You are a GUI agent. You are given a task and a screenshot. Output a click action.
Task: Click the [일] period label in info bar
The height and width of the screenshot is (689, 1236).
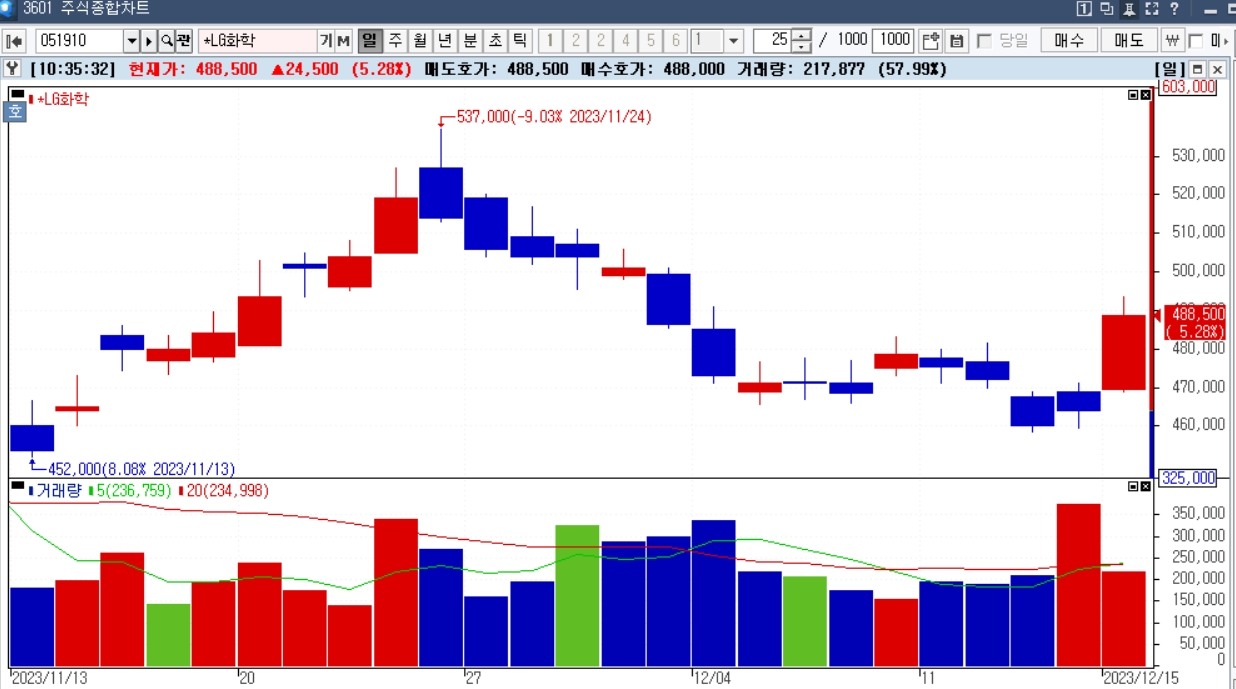tap(1169, 69)
